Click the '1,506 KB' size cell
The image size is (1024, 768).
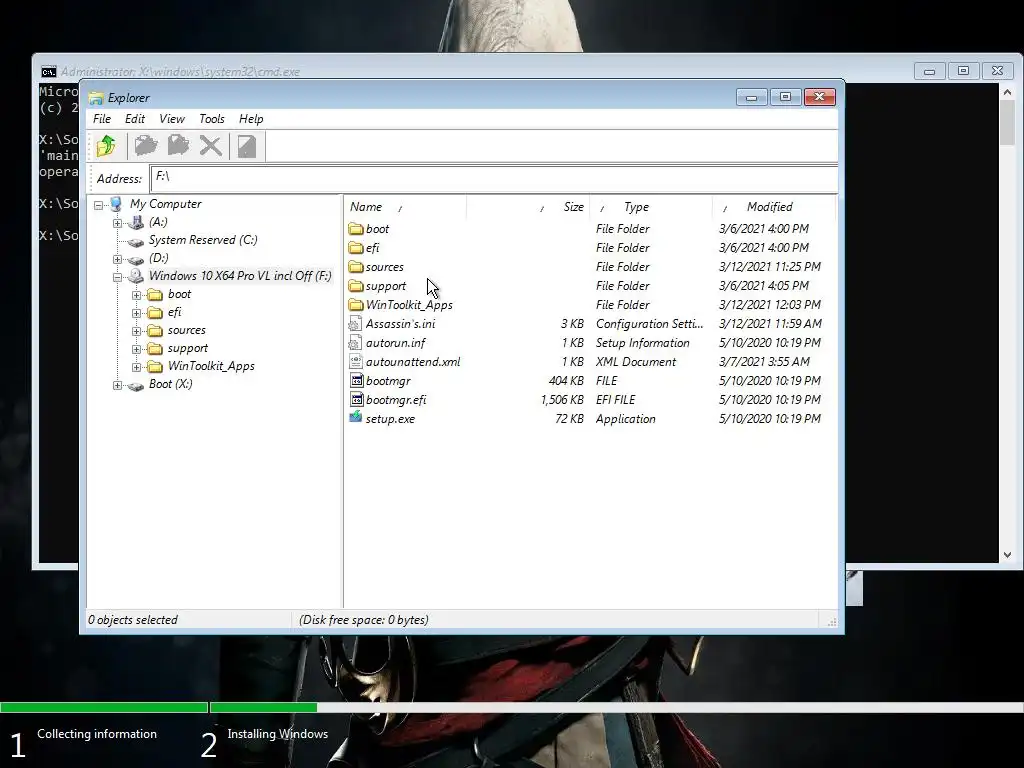(562, 400)
